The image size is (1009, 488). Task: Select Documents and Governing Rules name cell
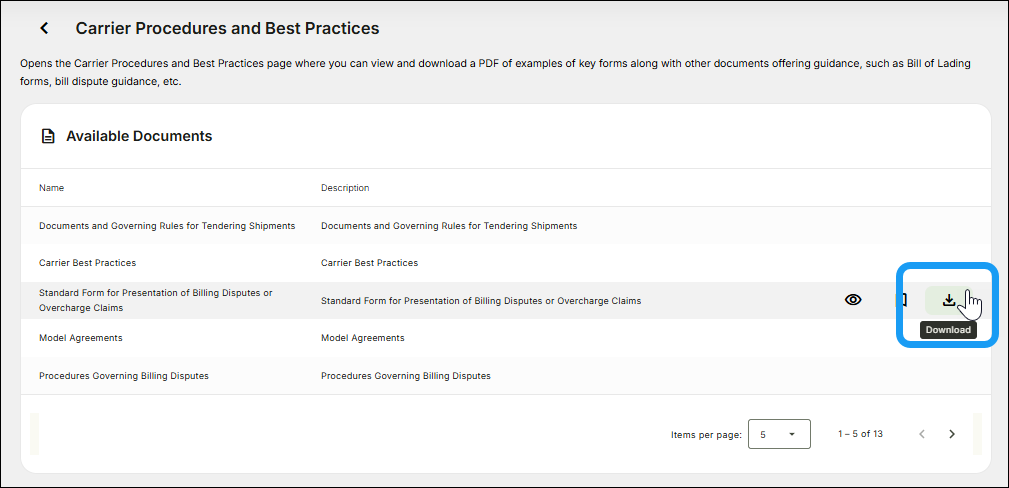coord(167,226)
